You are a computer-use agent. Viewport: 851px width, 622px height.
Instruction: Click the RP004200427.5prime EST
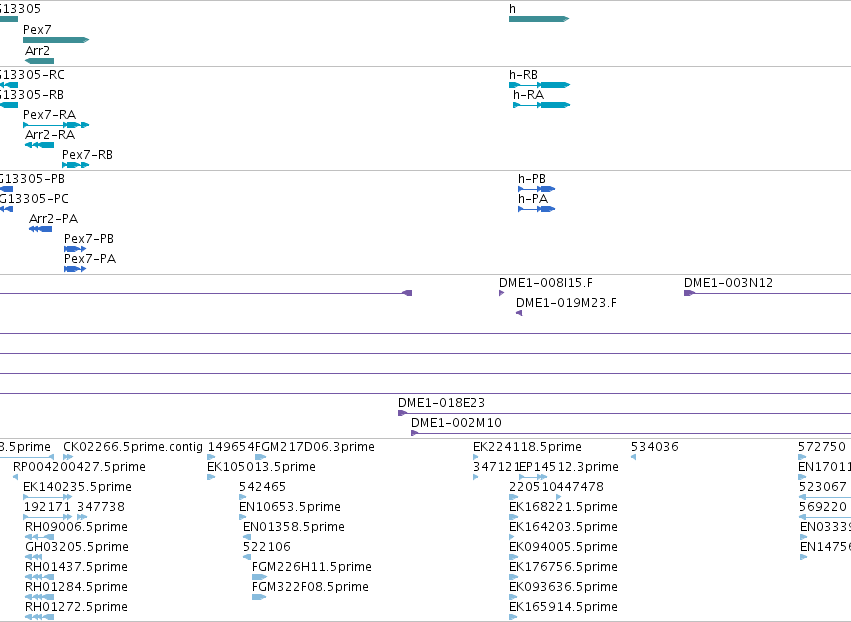pos(16,477)
